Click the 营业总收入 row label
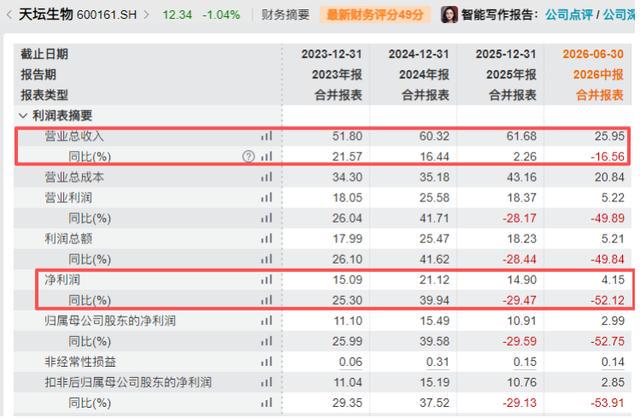The width and height of the screenshot is (640, 418). (74, 136)
